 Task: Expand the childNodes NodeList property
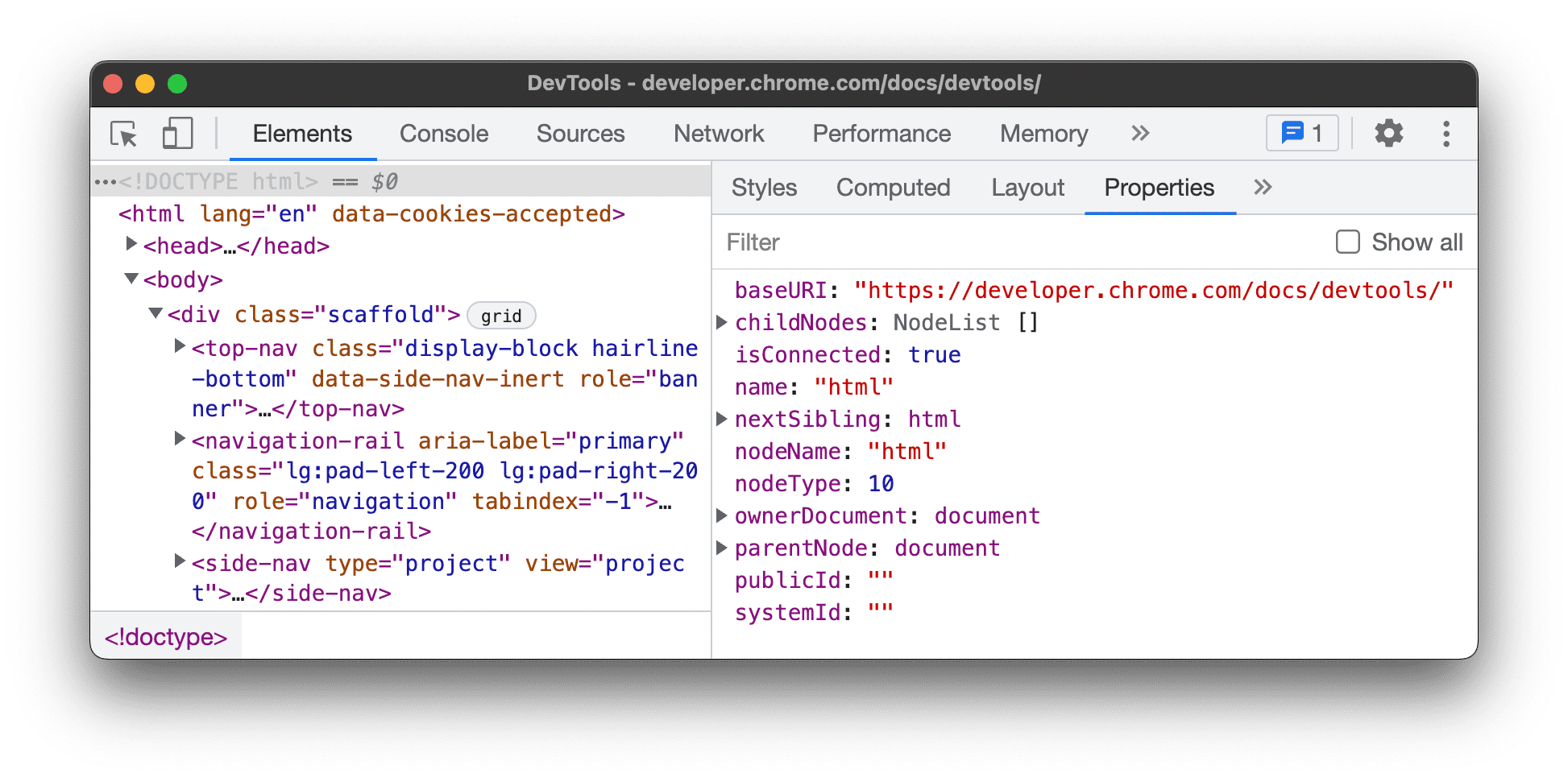pyautogui.click(x=721, y=322)
